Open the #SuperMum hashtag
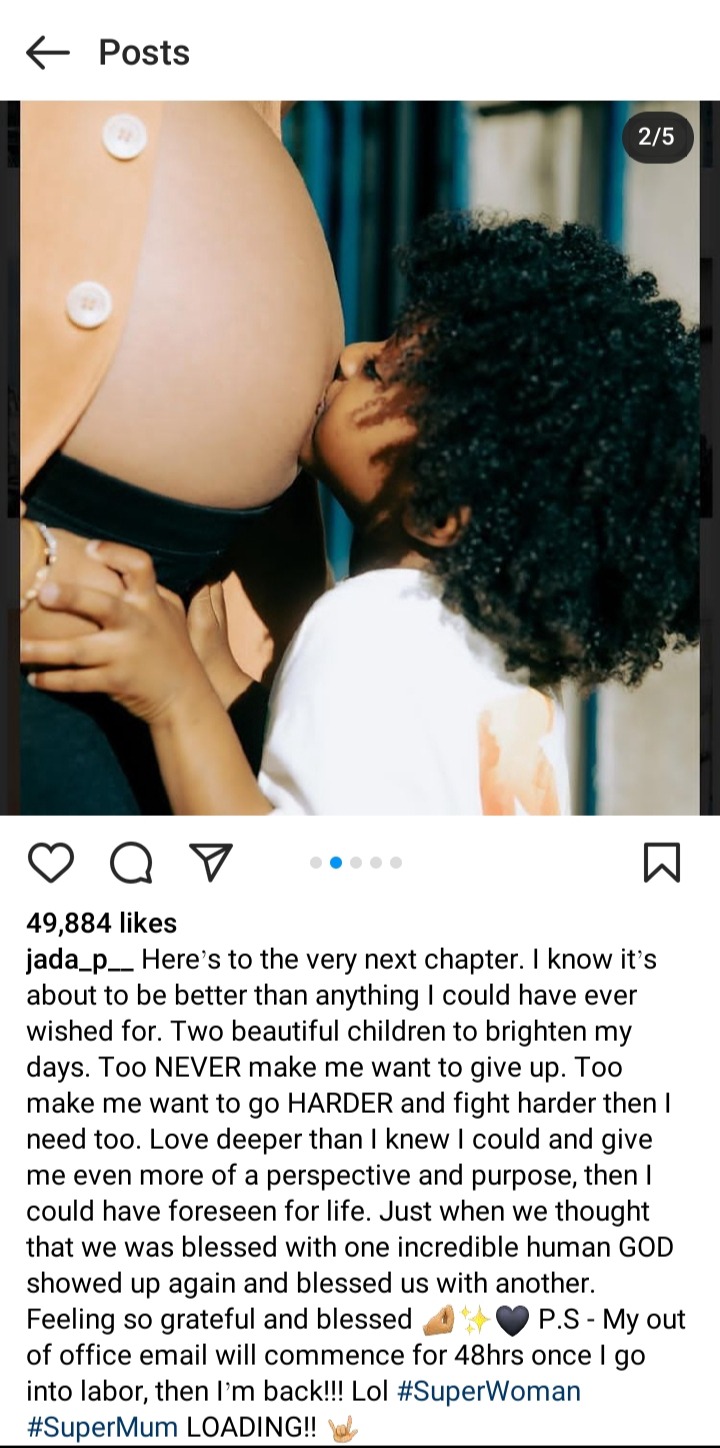The image size is (720, 1448). coord(103,1427)
